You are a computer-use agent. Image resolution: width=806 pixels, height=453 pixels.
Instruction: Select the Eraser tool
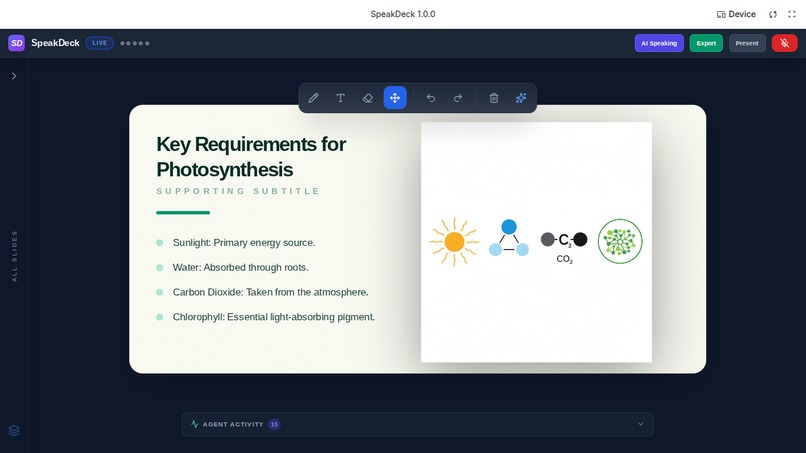coord(368,98)
